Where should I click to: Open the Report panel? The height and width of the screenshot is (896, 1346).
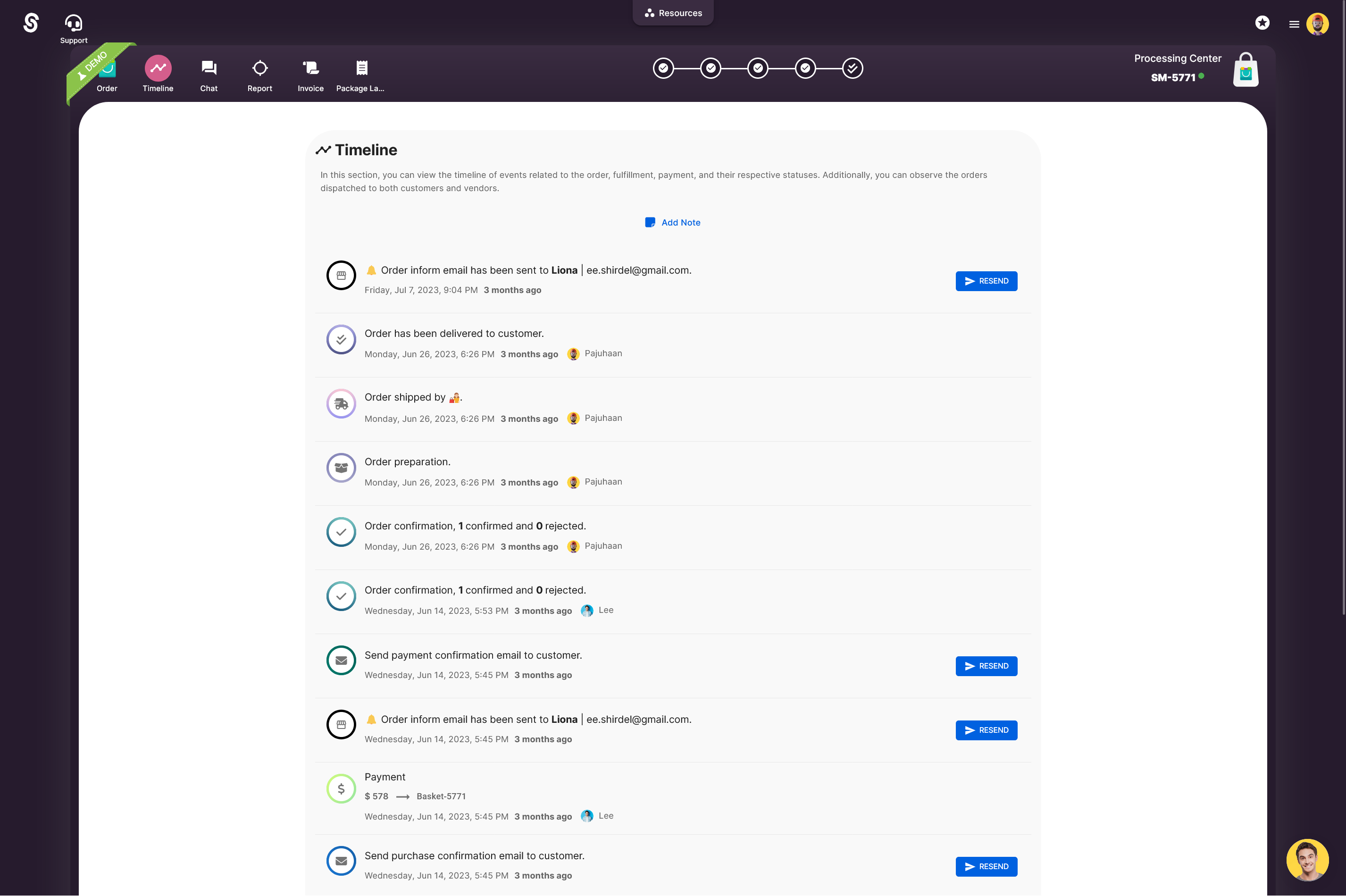(260, 74)
